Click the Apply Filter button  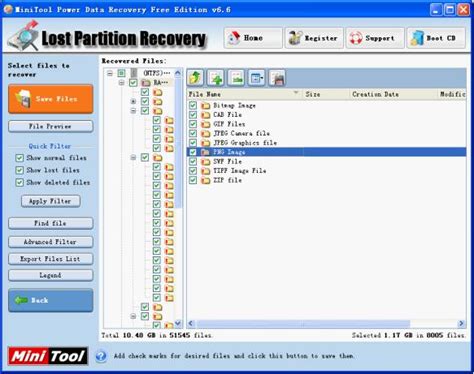[x=51, y=201]
